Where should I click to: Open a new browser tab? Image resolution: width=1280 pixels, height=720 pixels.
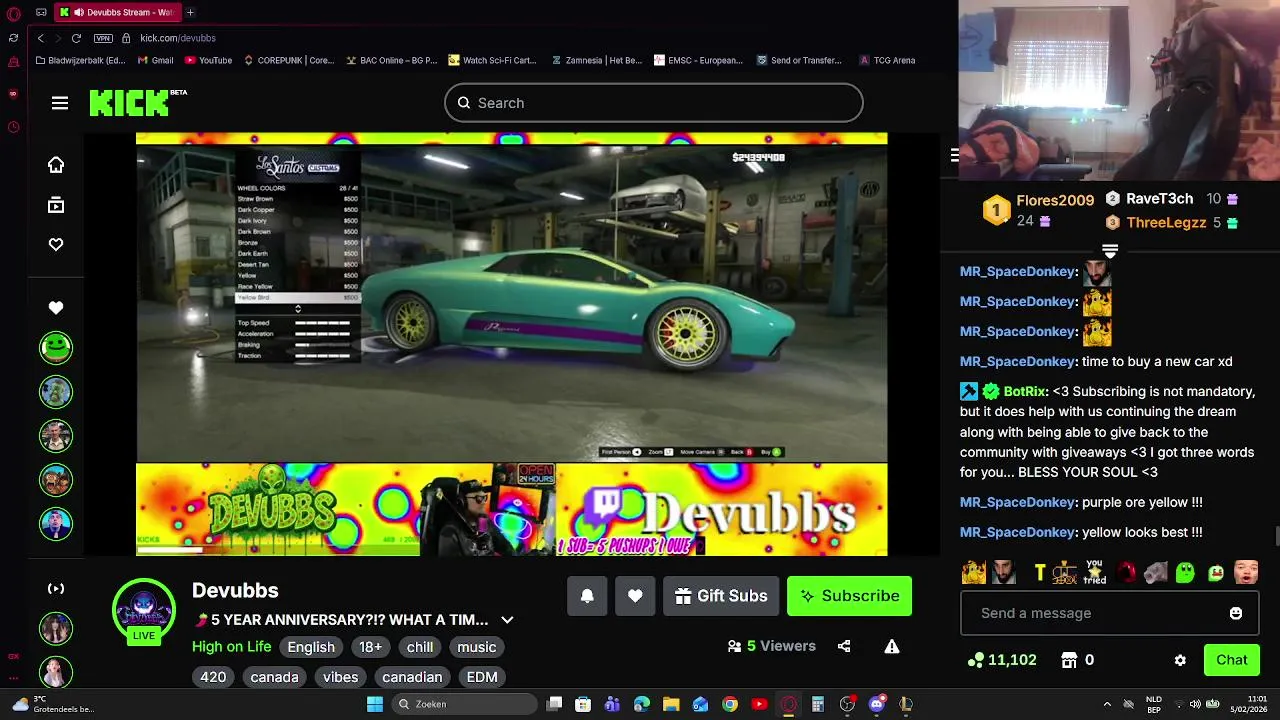pos(190,12)
